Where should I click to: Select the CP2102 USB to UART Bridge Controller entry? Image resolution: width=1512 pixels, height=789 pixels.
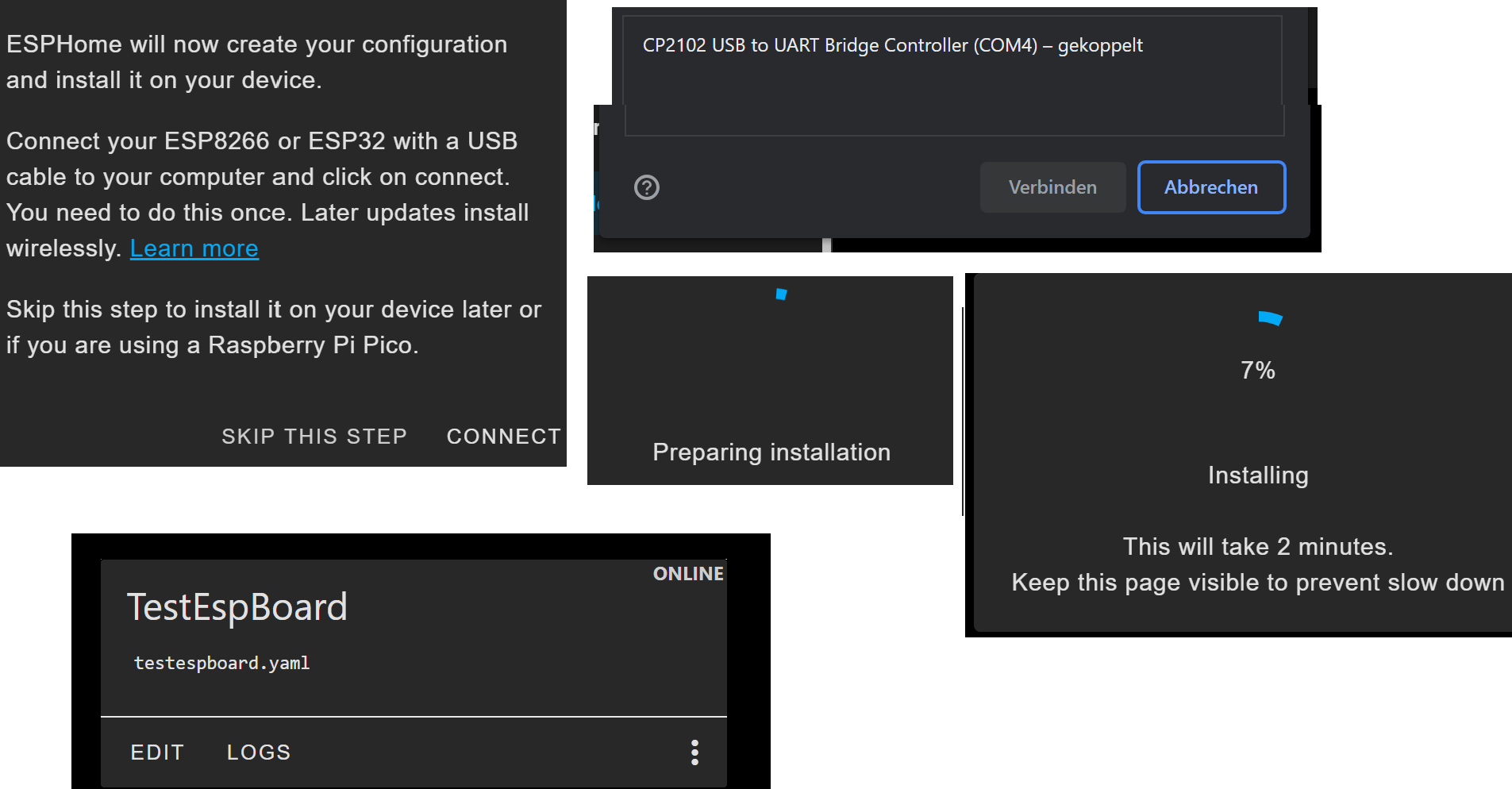892,45
